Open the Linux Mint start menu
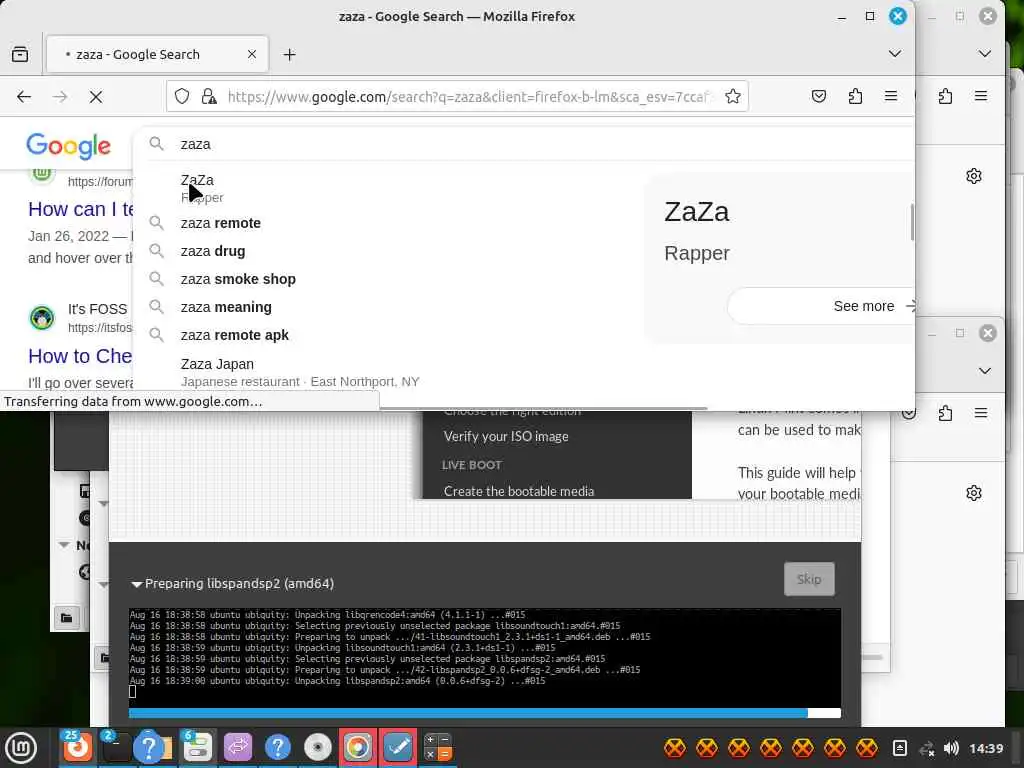Viewport: 1024px width, 768px height. point(21,748)
